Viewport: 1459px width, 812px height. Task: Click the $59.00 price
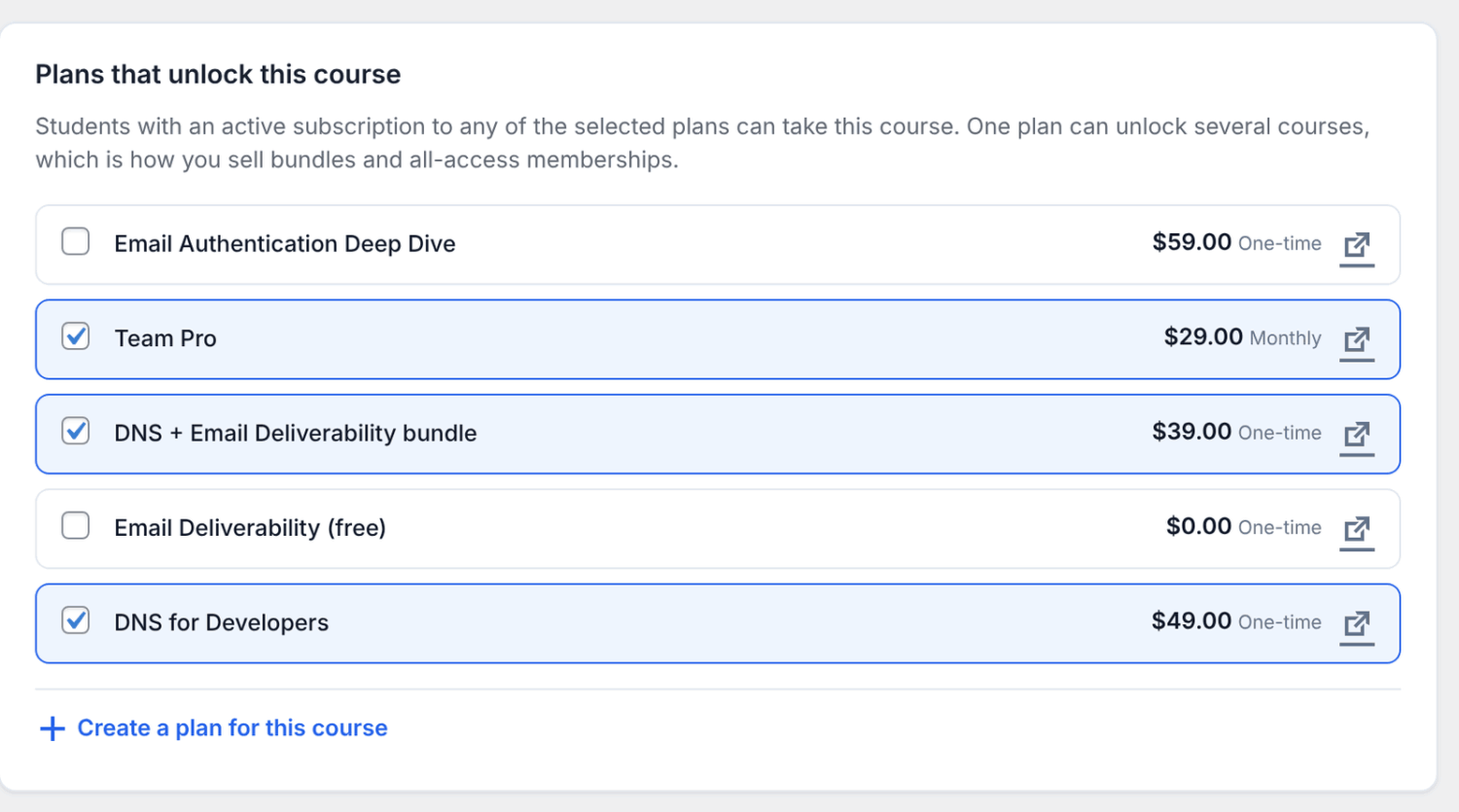(x=1192, y=242)
